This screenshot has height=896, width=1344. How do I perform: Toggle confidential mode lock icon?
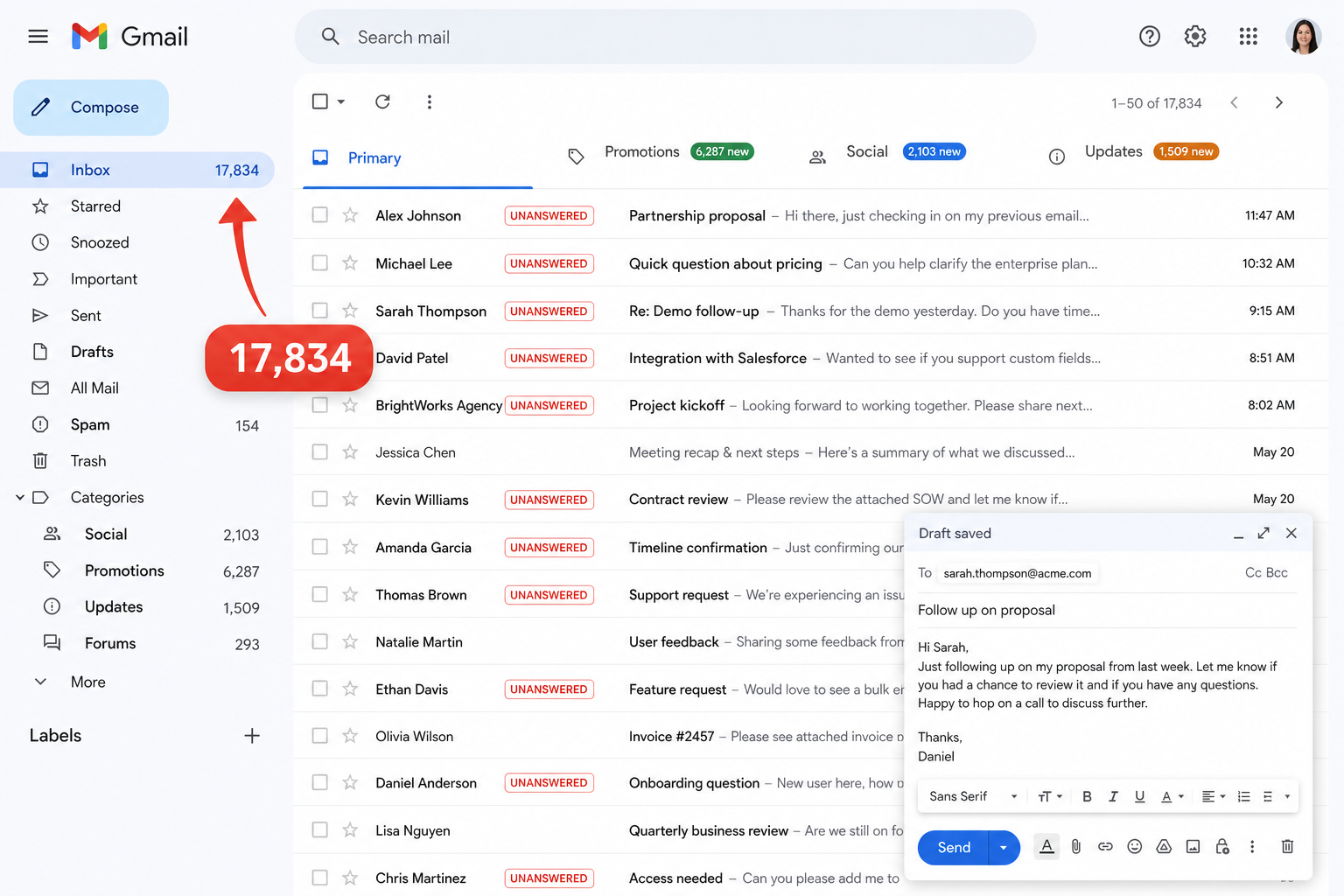(x=1222, y=846)
